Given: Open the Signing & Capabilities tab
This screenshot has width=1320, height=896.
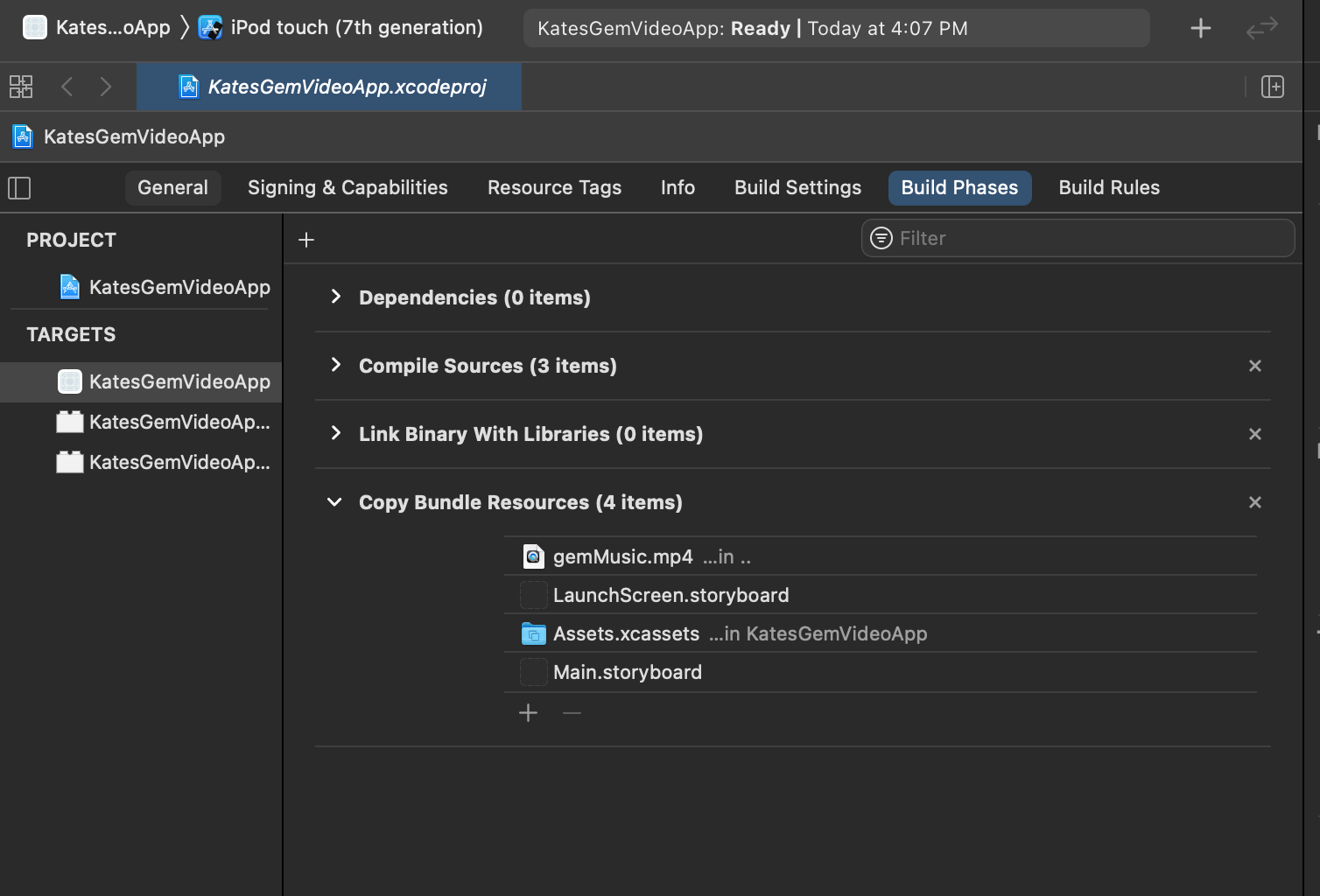Looking at the screenshot, I should point(348,188).
